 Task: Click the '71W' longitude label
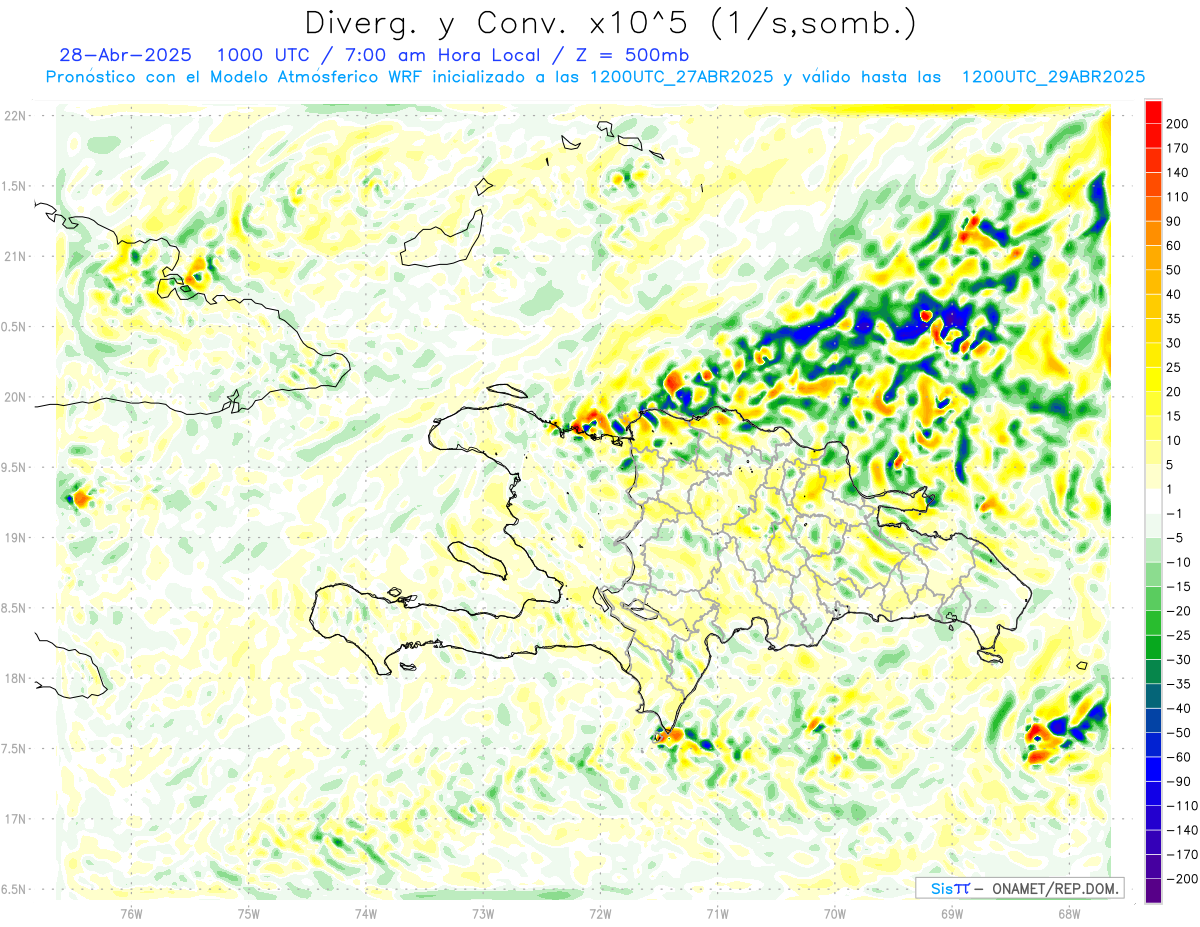pyautogui.click(x=717, y=913)
